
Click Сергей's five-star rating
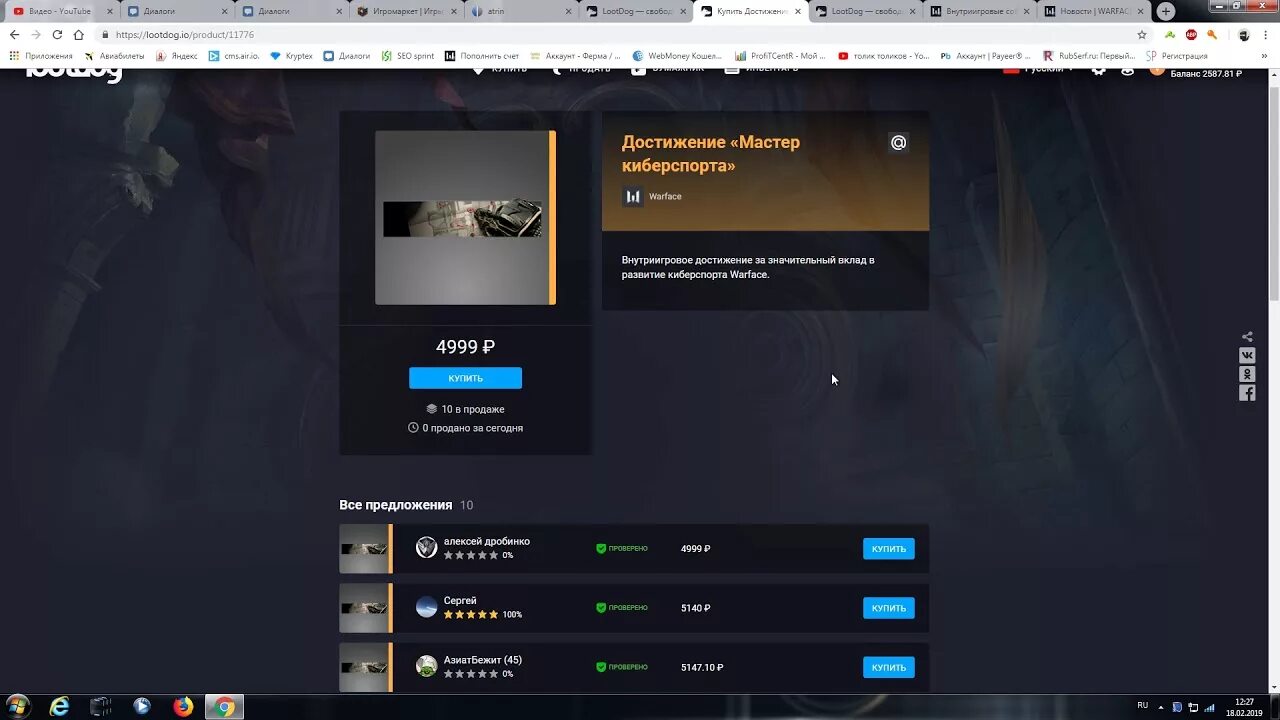470,614
